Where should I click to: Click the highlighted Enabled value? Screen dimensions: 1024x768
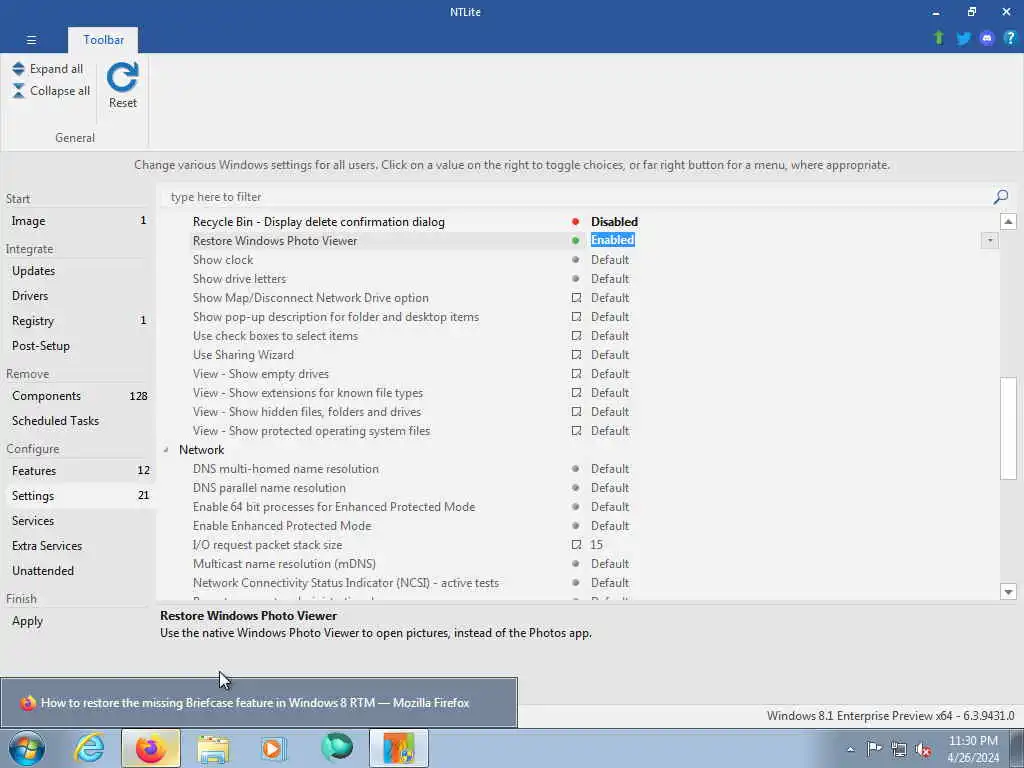(613, 240)
